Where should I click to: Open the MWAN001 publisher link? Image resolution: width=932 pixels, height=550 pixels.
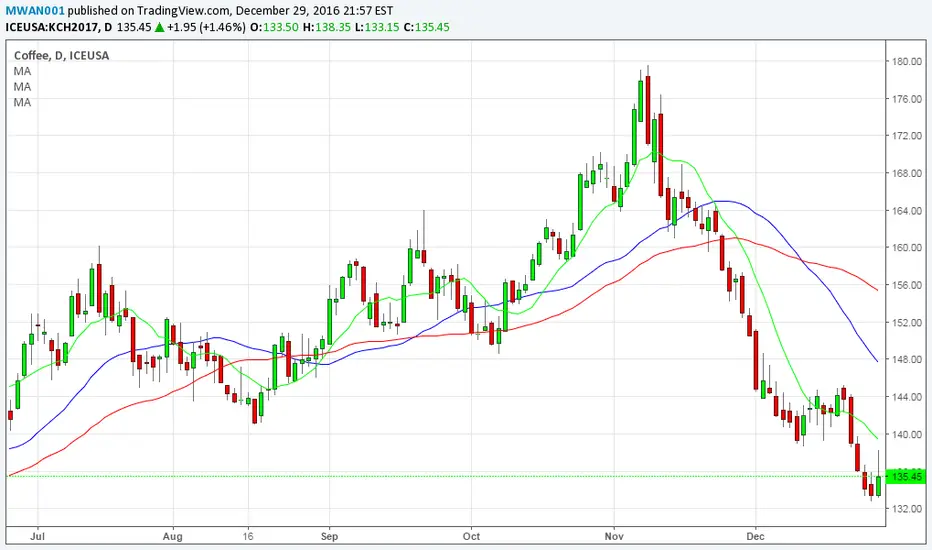(x=34, y=11)
